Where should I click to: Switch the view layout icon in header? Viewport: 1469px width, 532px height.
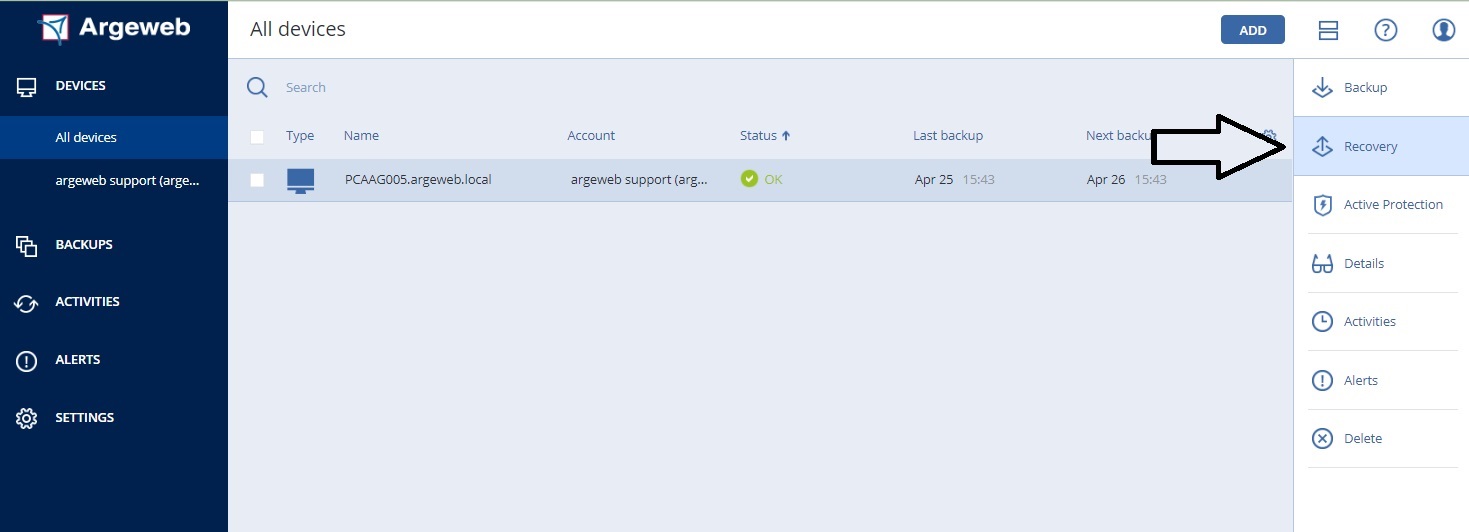pyautogui.click(x=1328, y=30)
